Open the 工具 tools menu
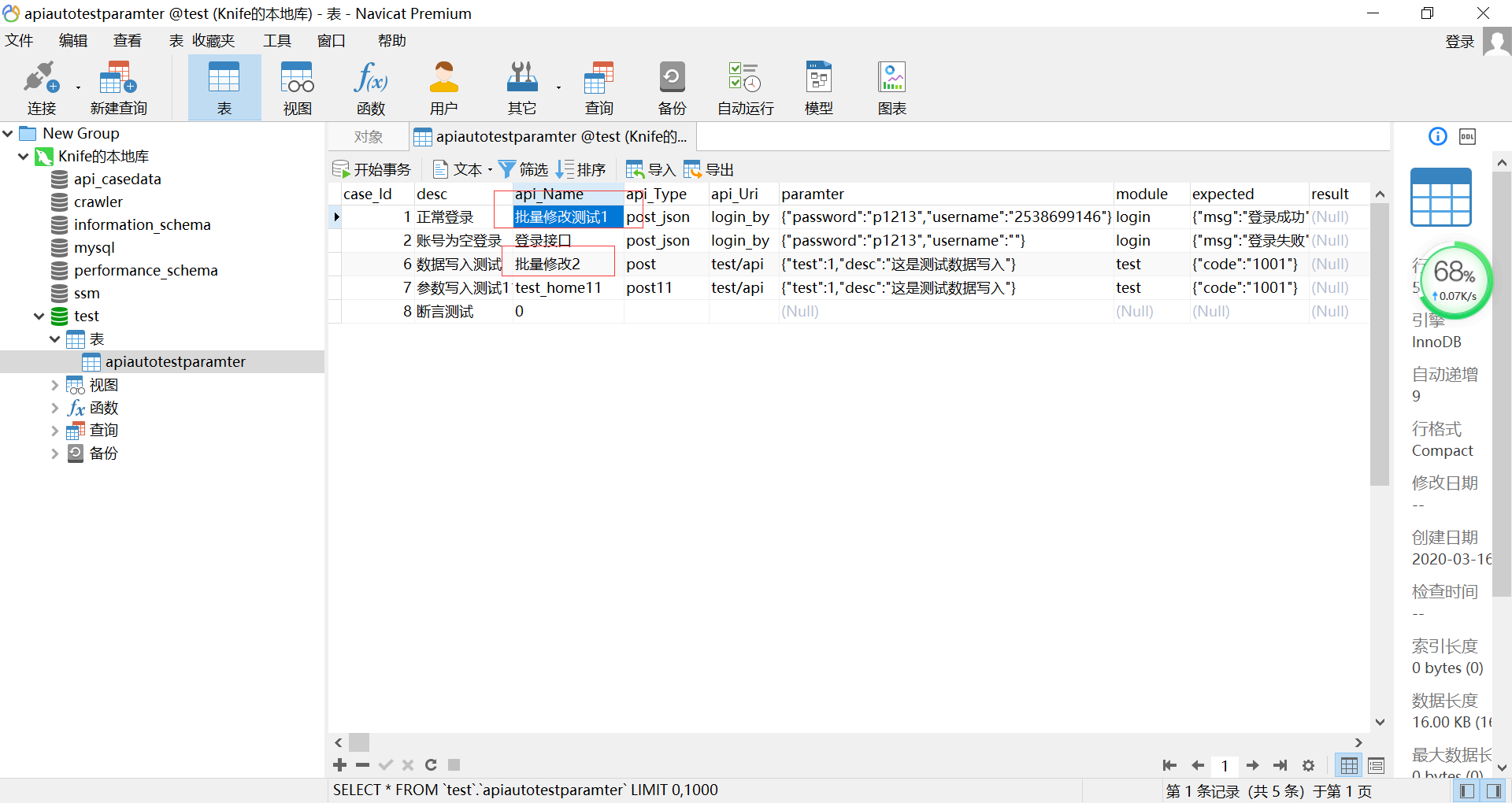Viewport: 1512px width, 803px height. point(277,40)
